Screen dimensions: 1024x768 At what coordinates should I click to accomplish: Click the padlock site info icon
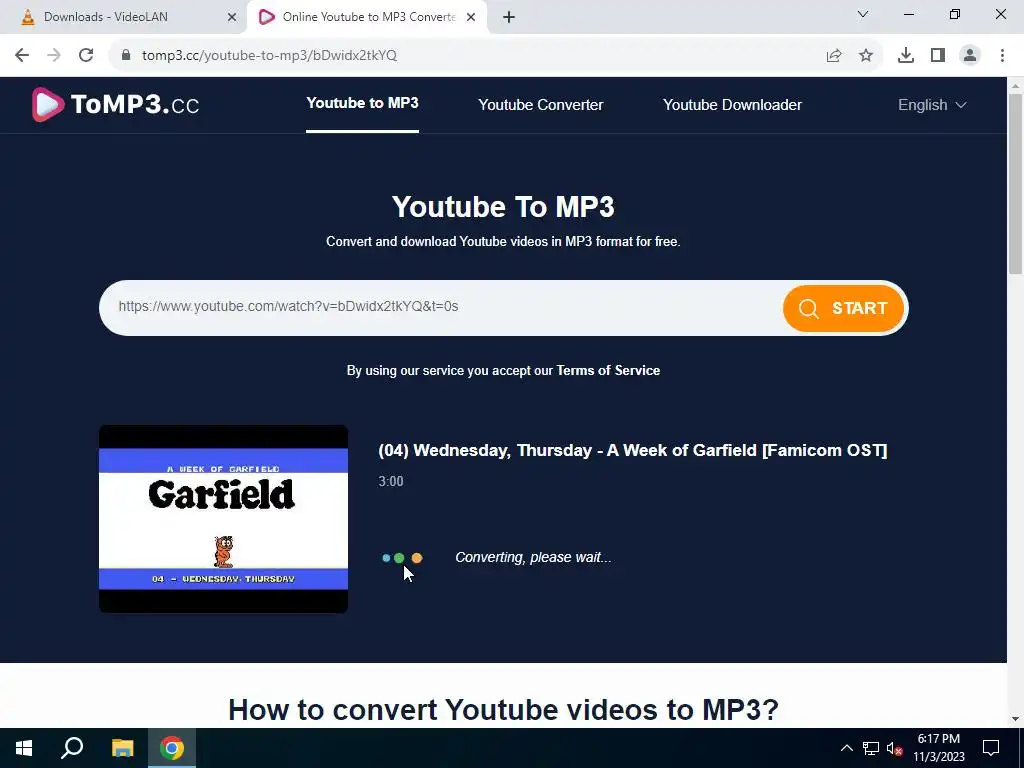(126, 56)
